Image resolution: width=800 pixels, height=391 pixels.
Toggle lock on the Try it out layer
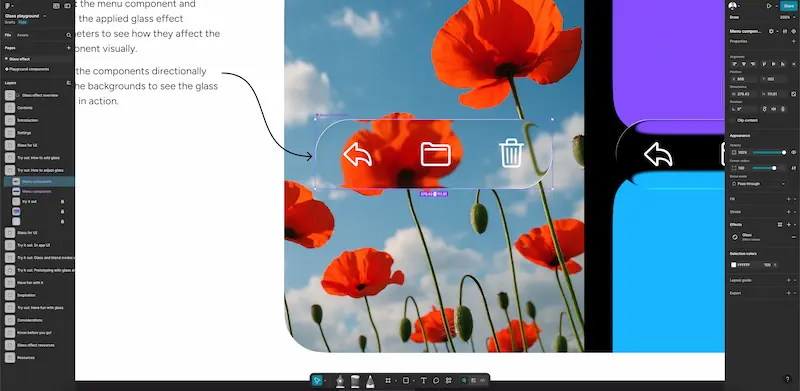click(63, 202)
